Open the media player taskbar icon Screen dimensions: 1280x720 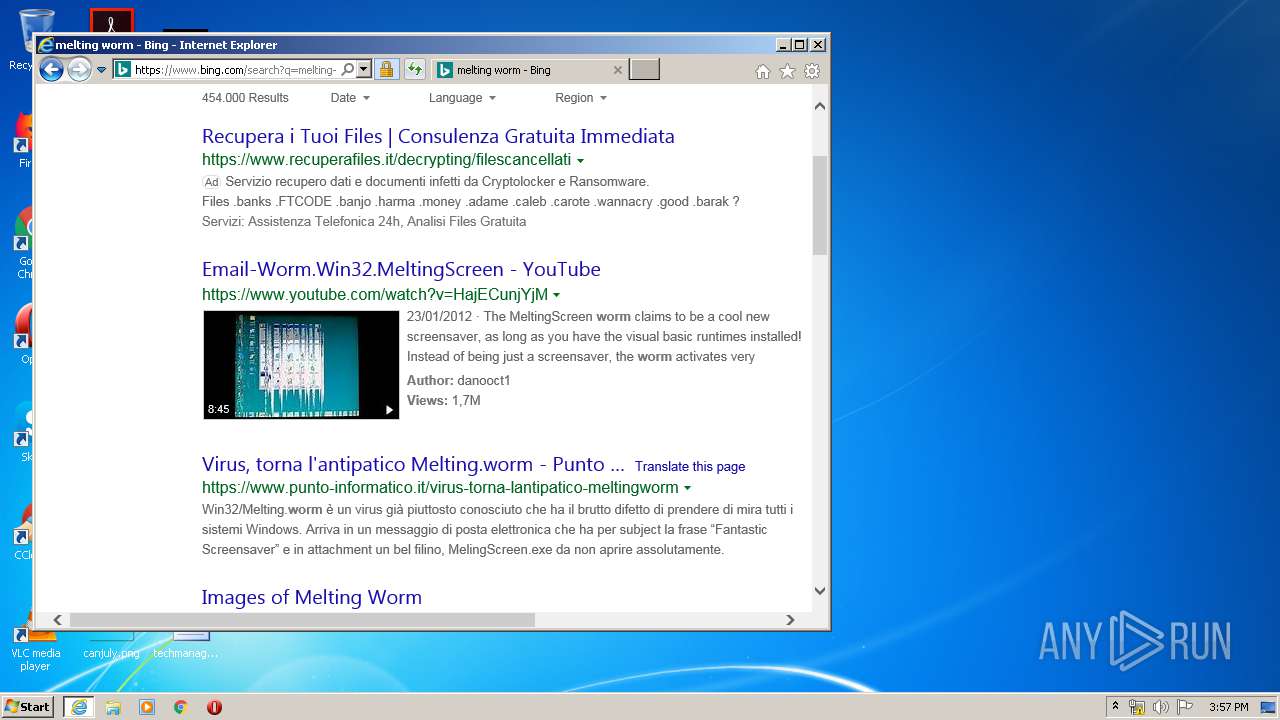(x=147, y=707)
